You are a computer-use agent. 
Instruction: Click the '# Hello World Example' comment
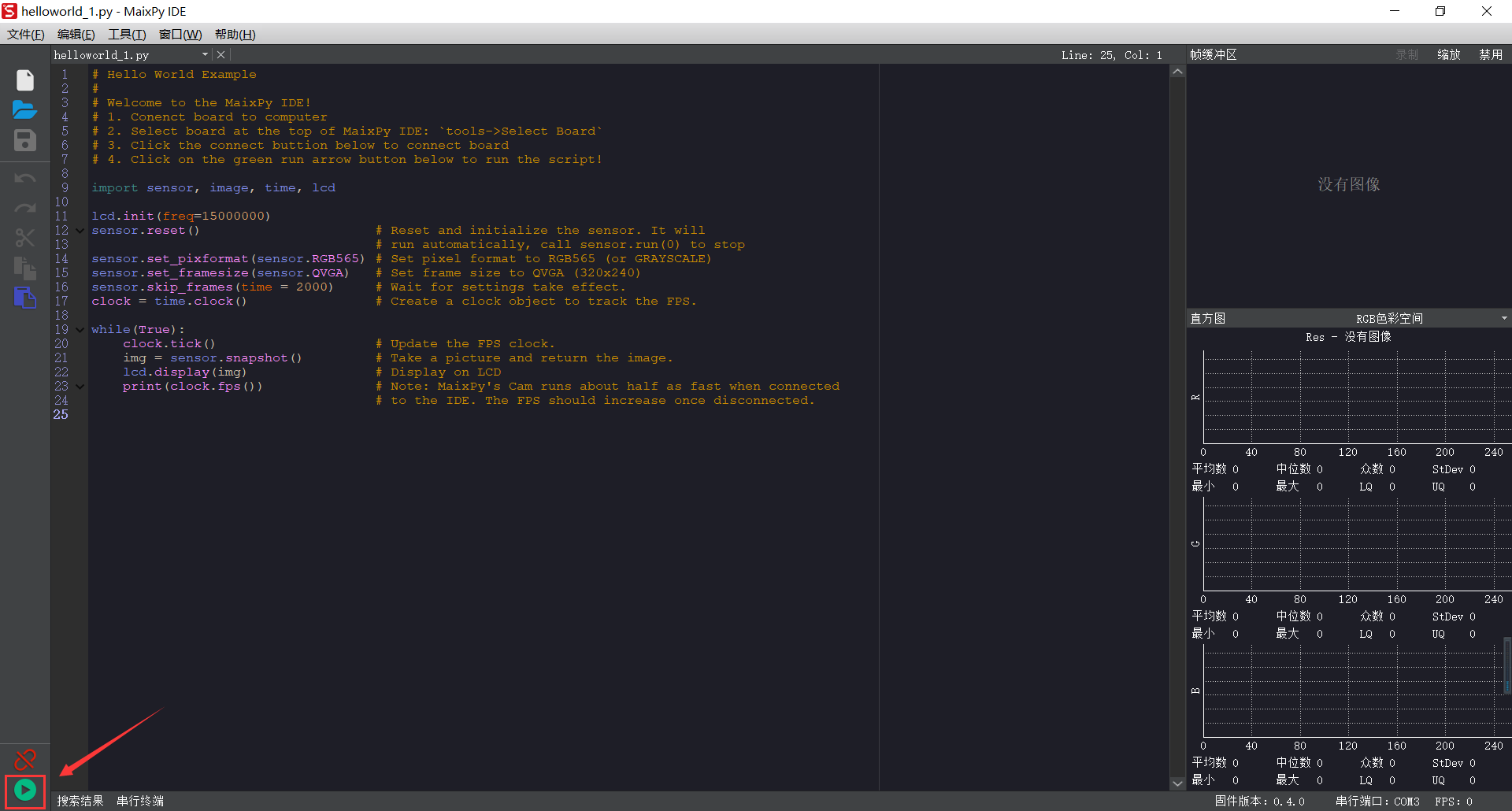[174, 75]
